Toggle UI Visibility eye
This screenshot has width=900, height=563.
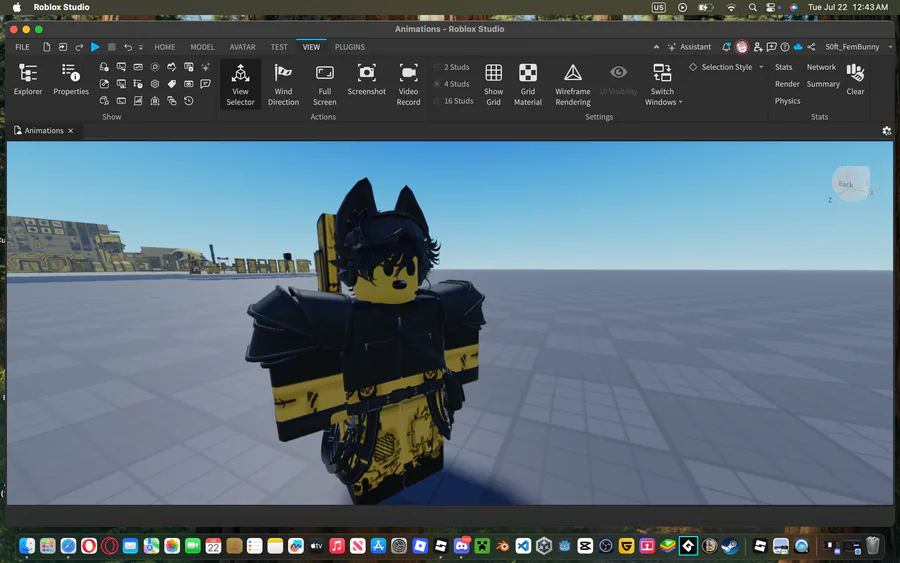[618, 80]
